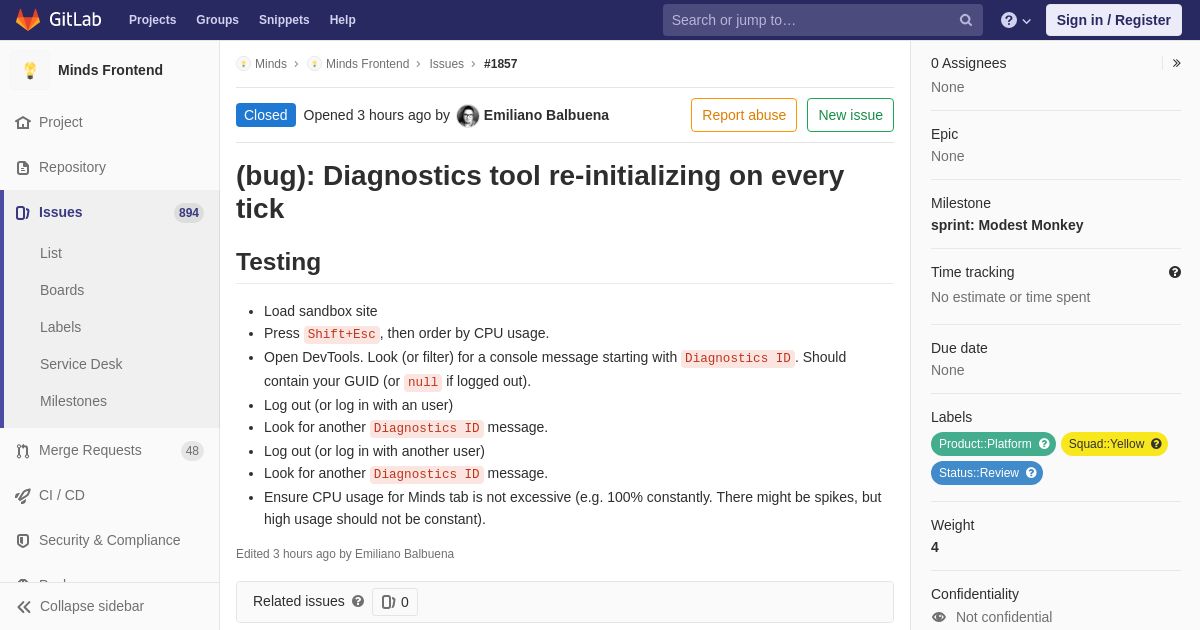Open the Projects menu
The width and height of the screenshot is (1200, 630).
(152, 20)
